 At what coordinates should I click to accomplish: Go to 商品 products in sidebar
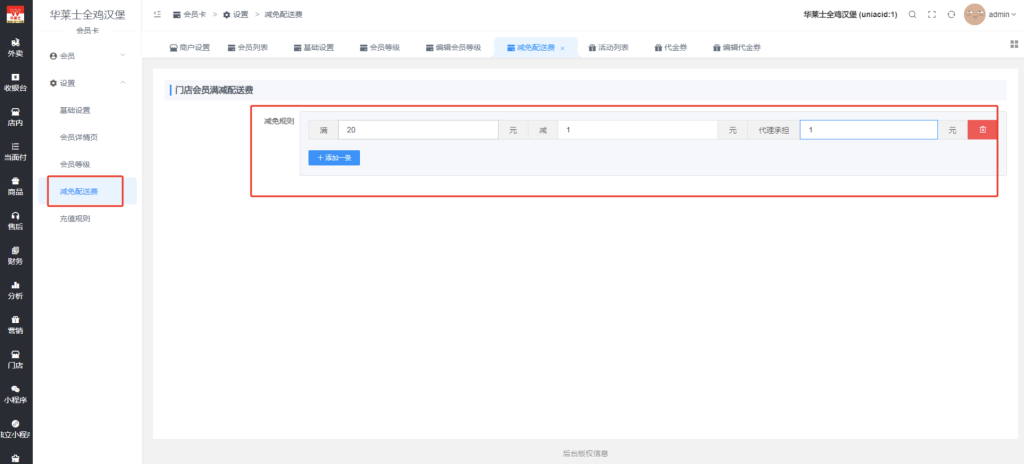(x=16, y=185)
